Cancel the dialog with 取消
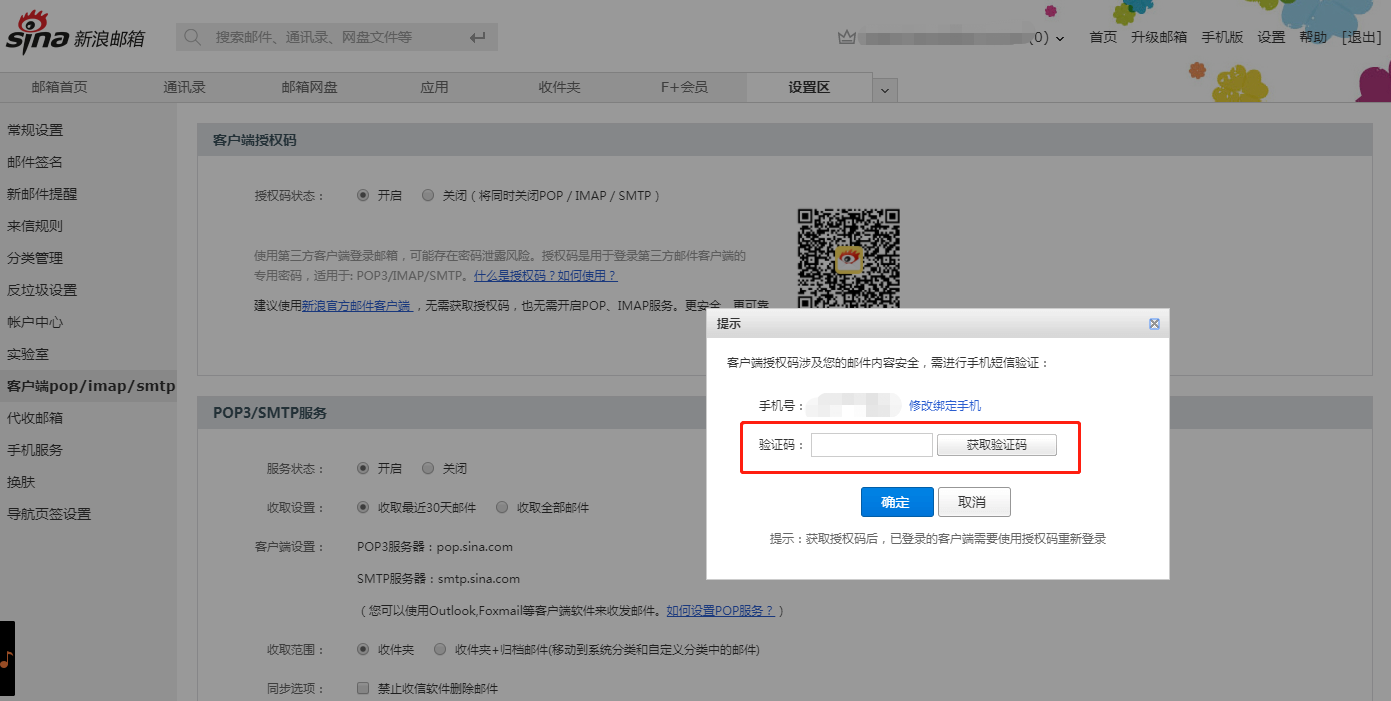Screen dimensions: 1391x701 tap(974, 502)
